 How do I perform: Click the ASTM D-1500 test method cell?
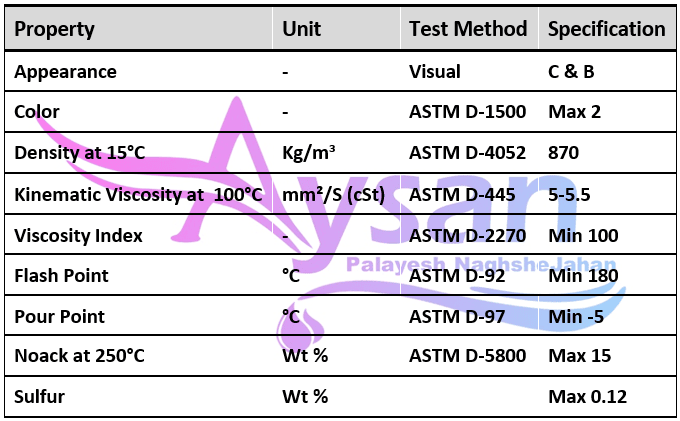(x=467, y=112)
